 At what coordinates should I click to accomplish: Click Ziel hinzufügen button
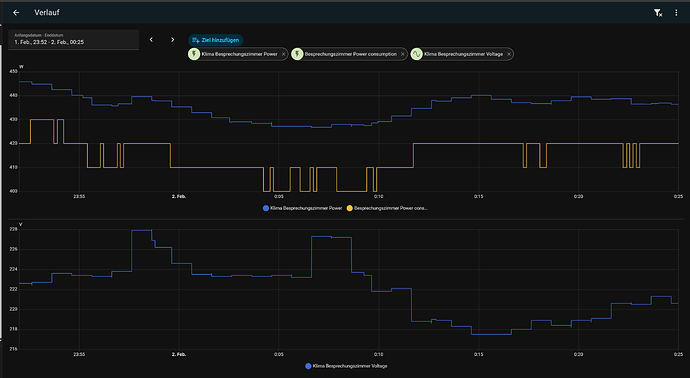click(216, 40)
